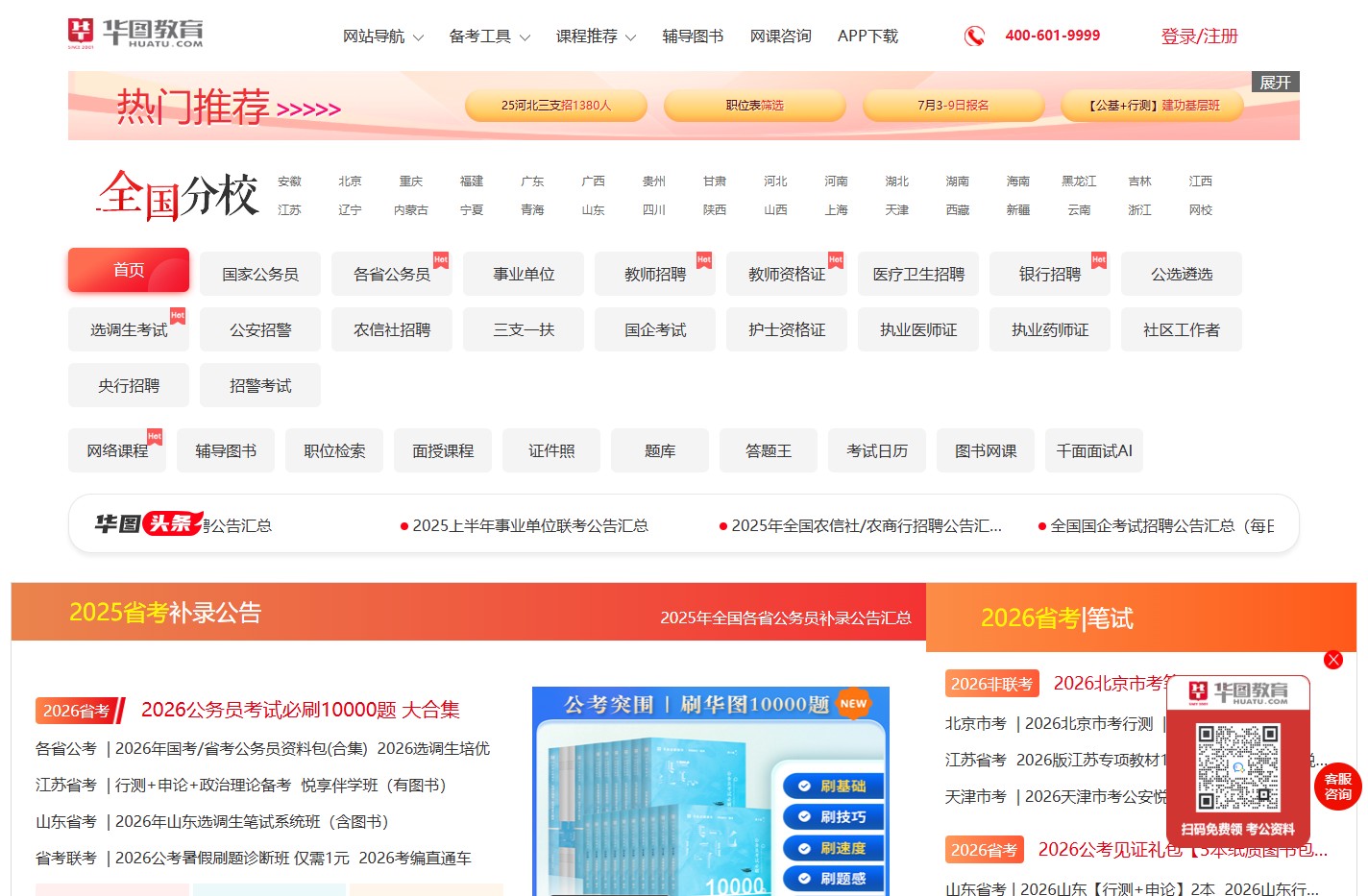
Task: Click the 答题王 tool button
Action: 769,451
